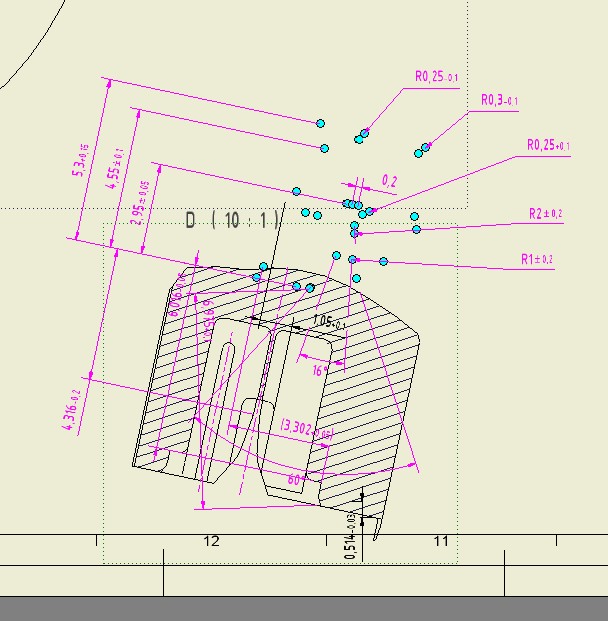Screen dimensions: 608x621
Task: Click the R1±0,2 radius dimension text
Action: point(537,259)
